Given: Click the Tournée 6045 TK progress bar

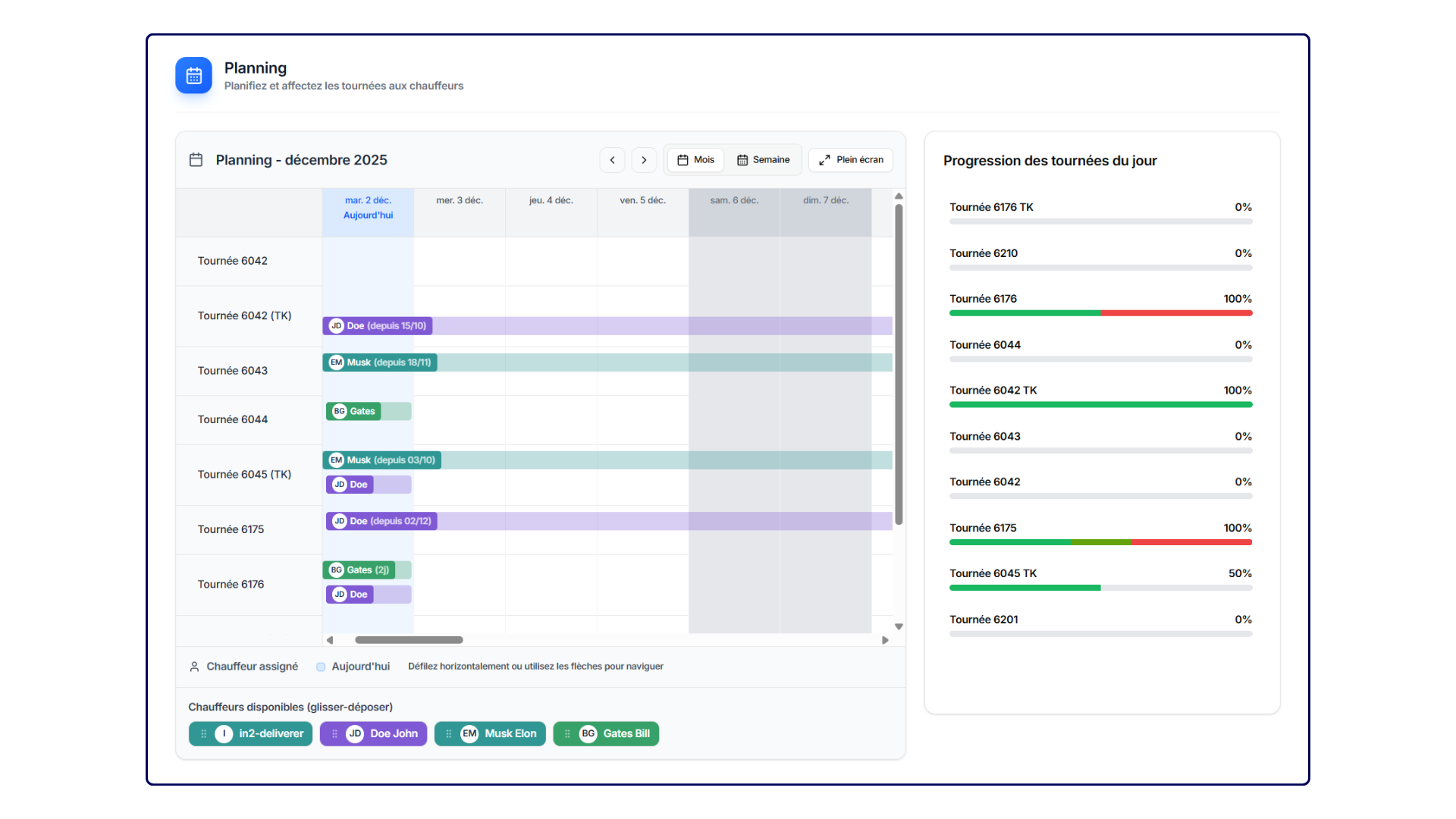Looking at the screenshot, I should (x=1100, y=588).
